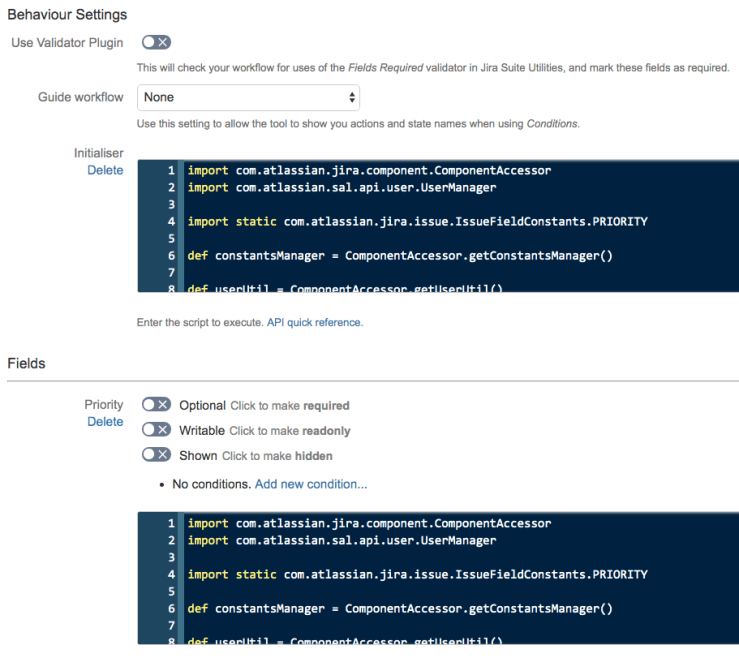Open the Guide workflow dropdown

248,97
